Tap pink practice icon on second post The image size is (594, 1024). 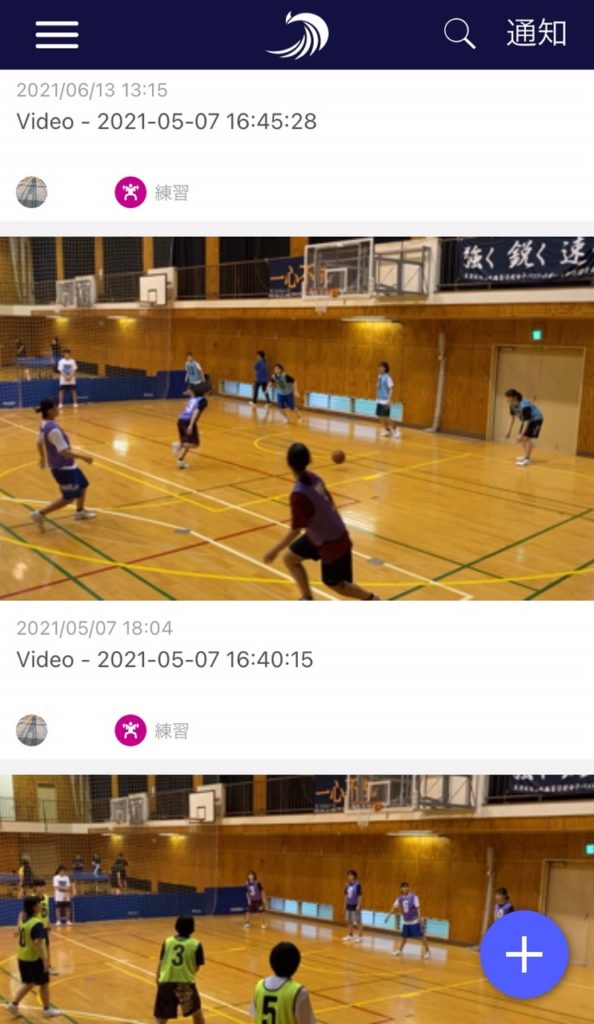131,730
